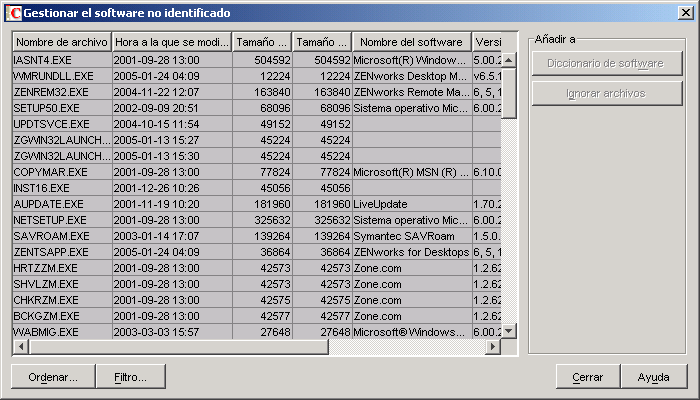
Task: Select WABMIG.EXE file name
Action: click(62, 332)
